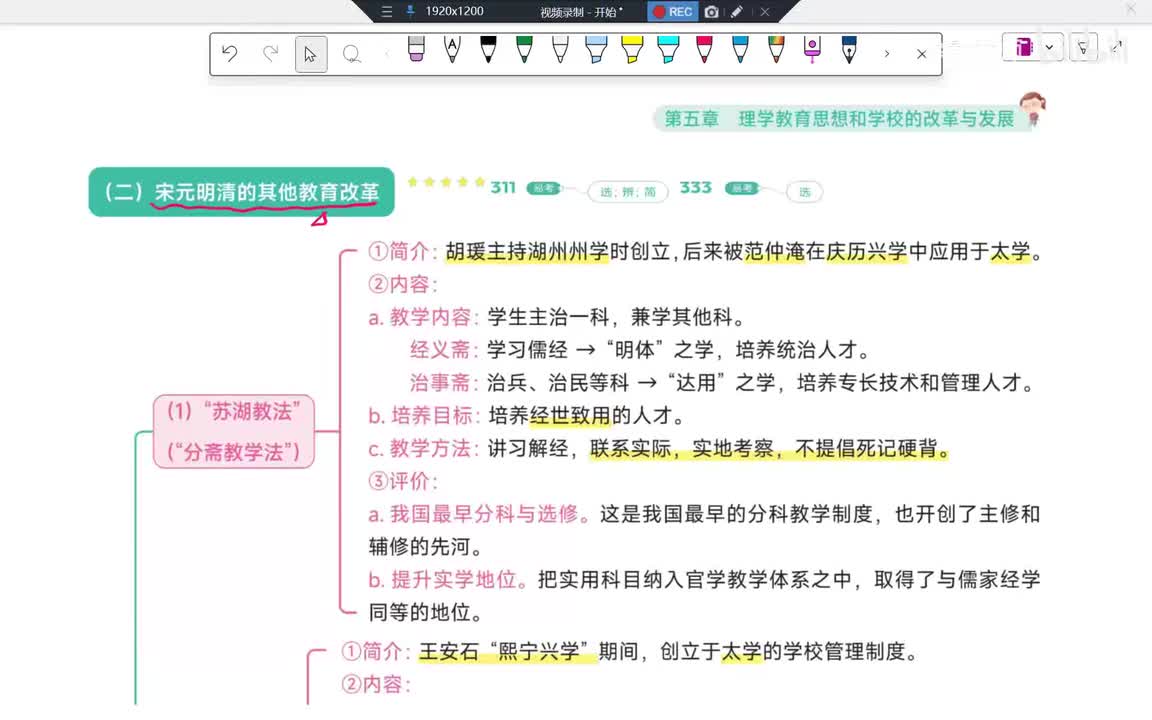Click the ③评价 label

tap(403, 481)
